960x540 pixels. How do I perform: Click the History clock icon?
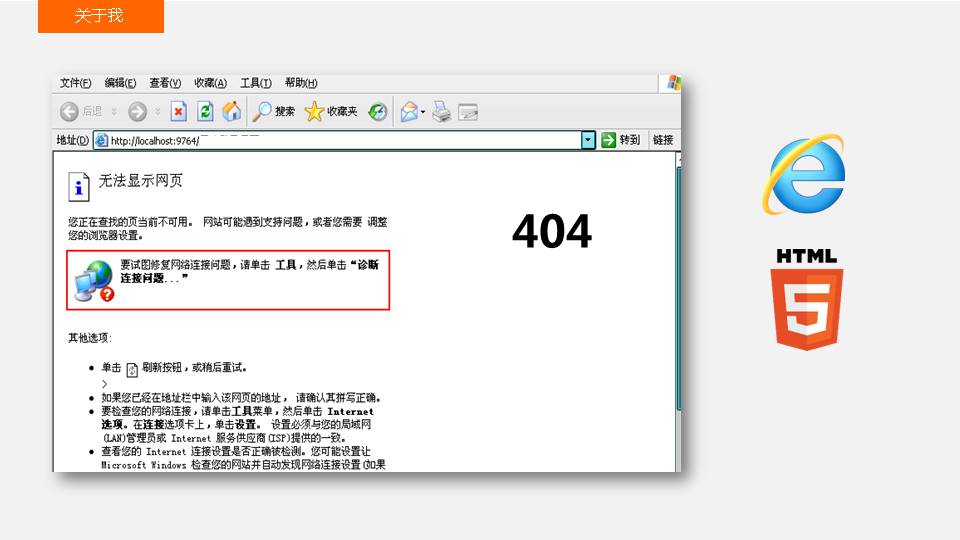click(377, 111)
